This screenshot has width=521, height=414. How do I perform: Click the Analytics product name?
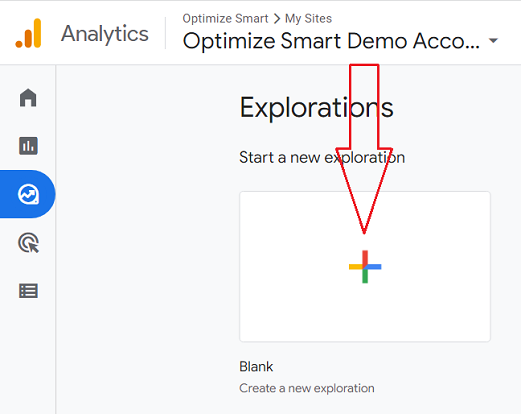[x=105, y=34]
